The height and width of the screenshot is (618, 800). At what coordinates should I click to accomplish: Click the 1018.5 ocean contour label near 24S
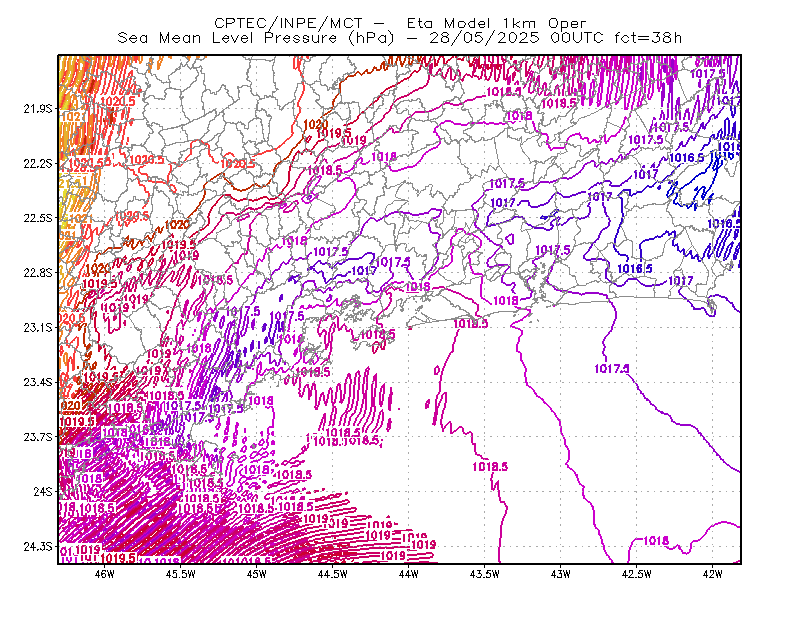[x=490, y=466]
